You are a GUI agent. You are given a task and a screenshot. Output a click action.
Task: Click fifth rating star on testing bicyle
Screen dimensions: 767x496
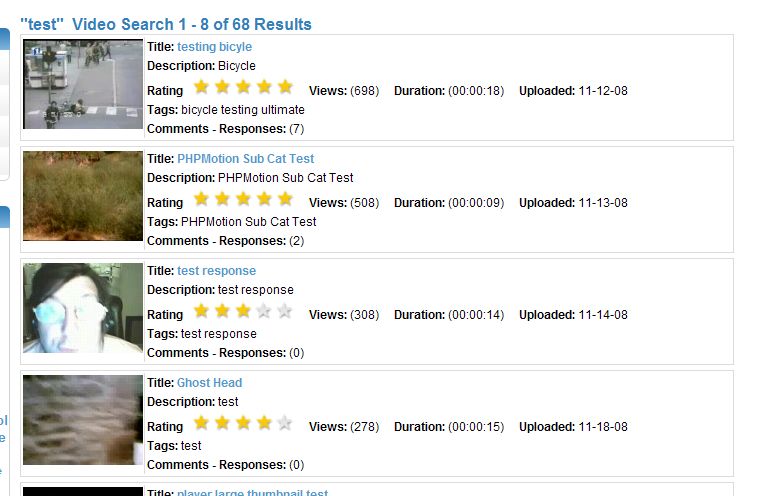point(285,87)
